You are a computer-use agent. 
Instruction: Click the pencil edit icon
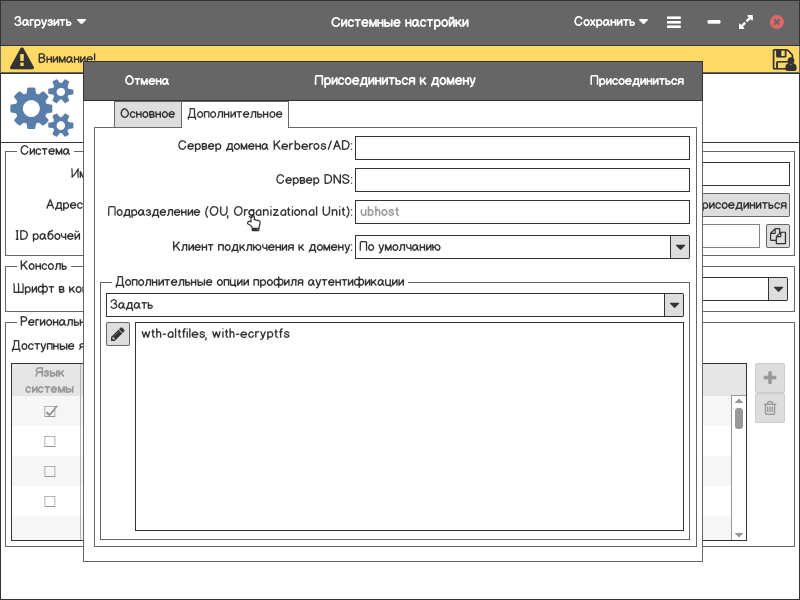[118, 335]
